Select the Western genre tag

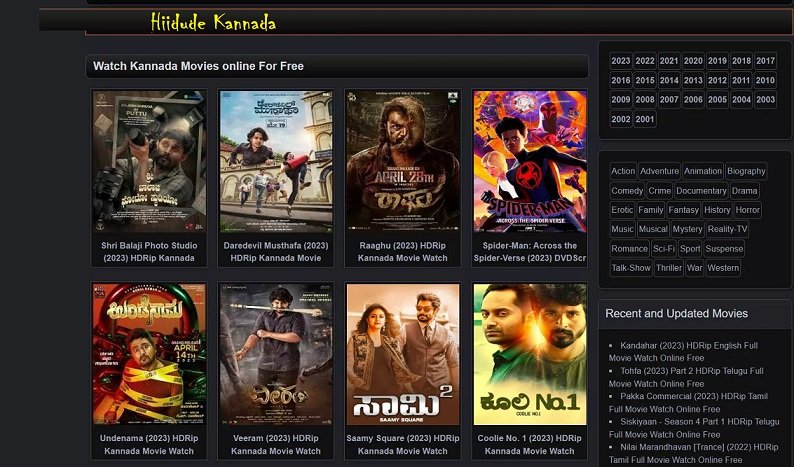pos(723,268)
